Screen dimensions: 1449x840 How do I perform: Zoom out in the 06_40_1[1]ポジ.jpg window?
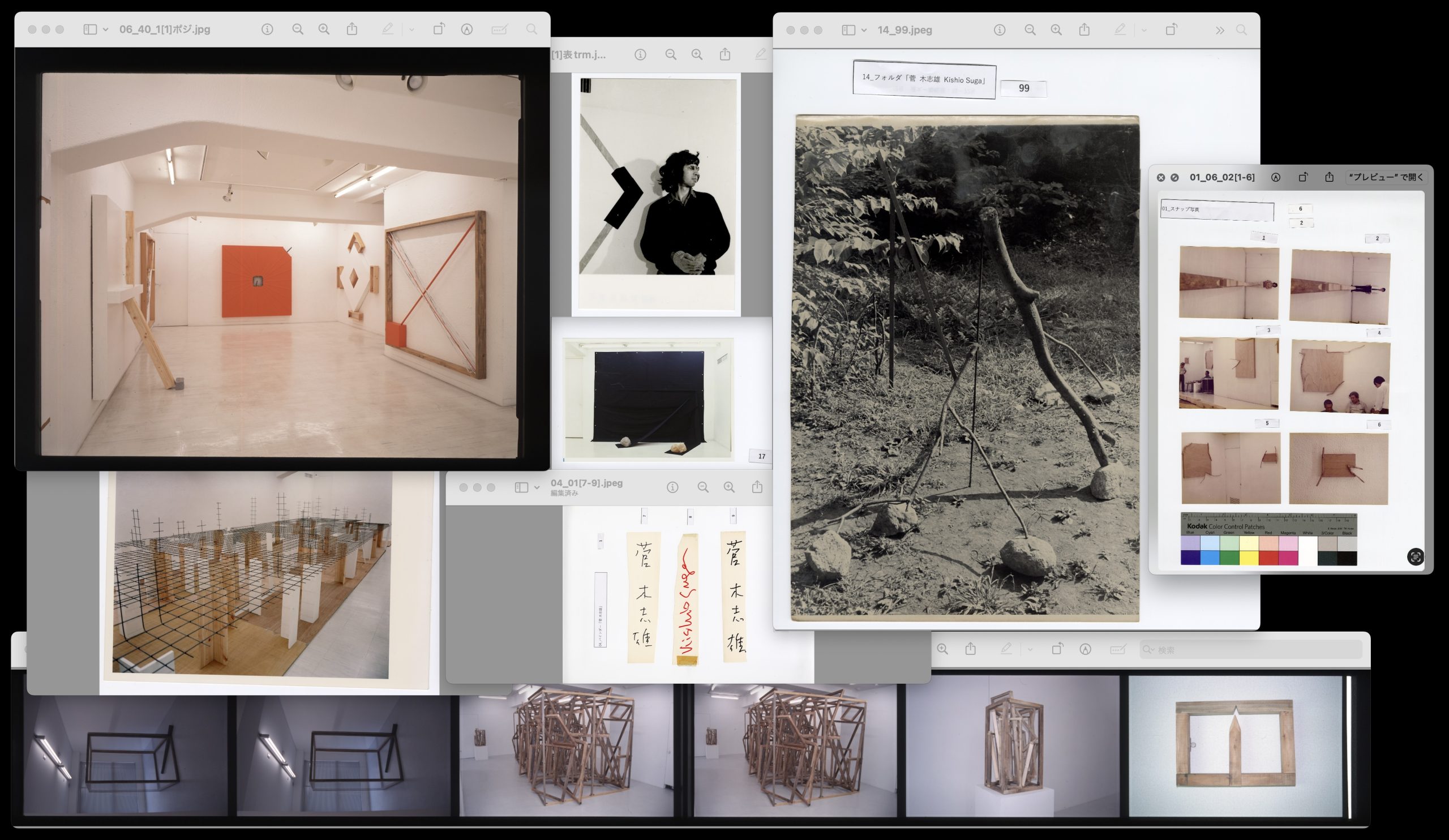(297, 29)
